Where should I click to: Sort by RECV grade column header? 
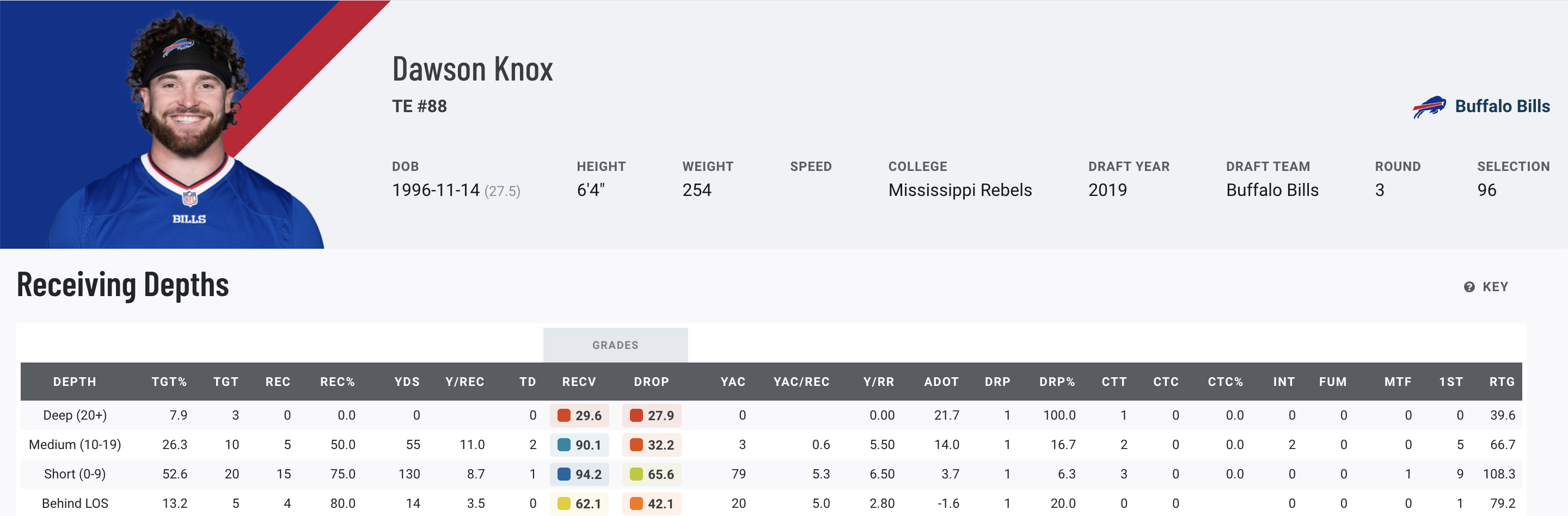[578, 382]
